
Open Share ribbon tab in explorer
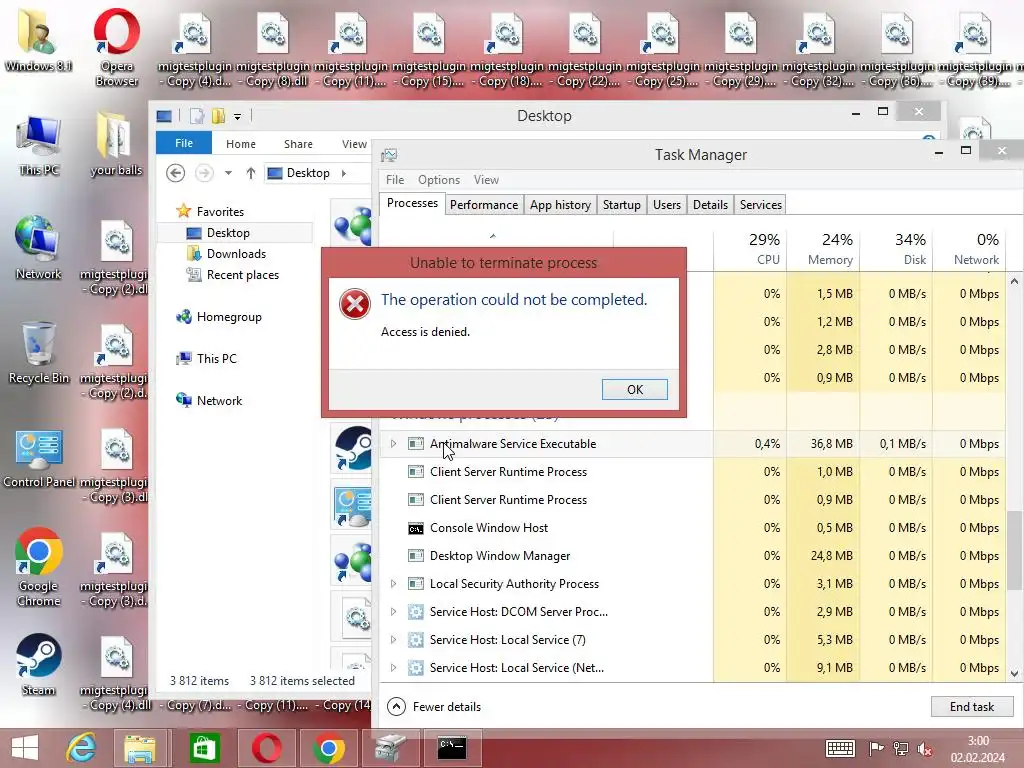pyautogui.click(x=298, y=144)
